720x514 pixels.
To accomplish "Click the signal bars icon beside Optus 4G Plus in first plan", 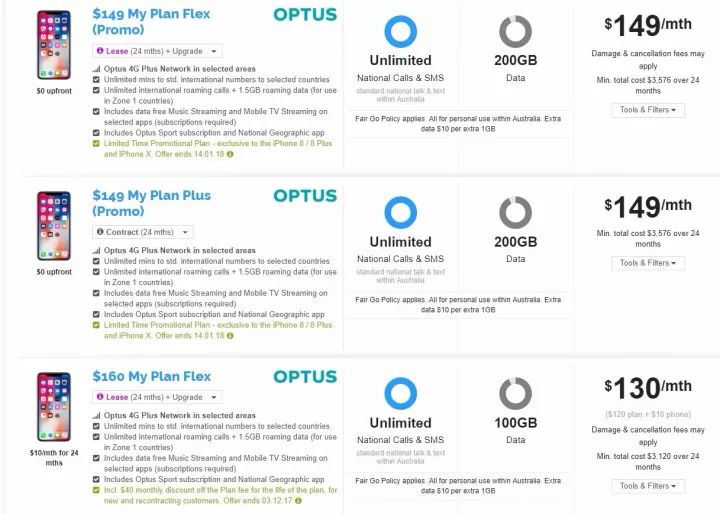I will pos(96,69).
